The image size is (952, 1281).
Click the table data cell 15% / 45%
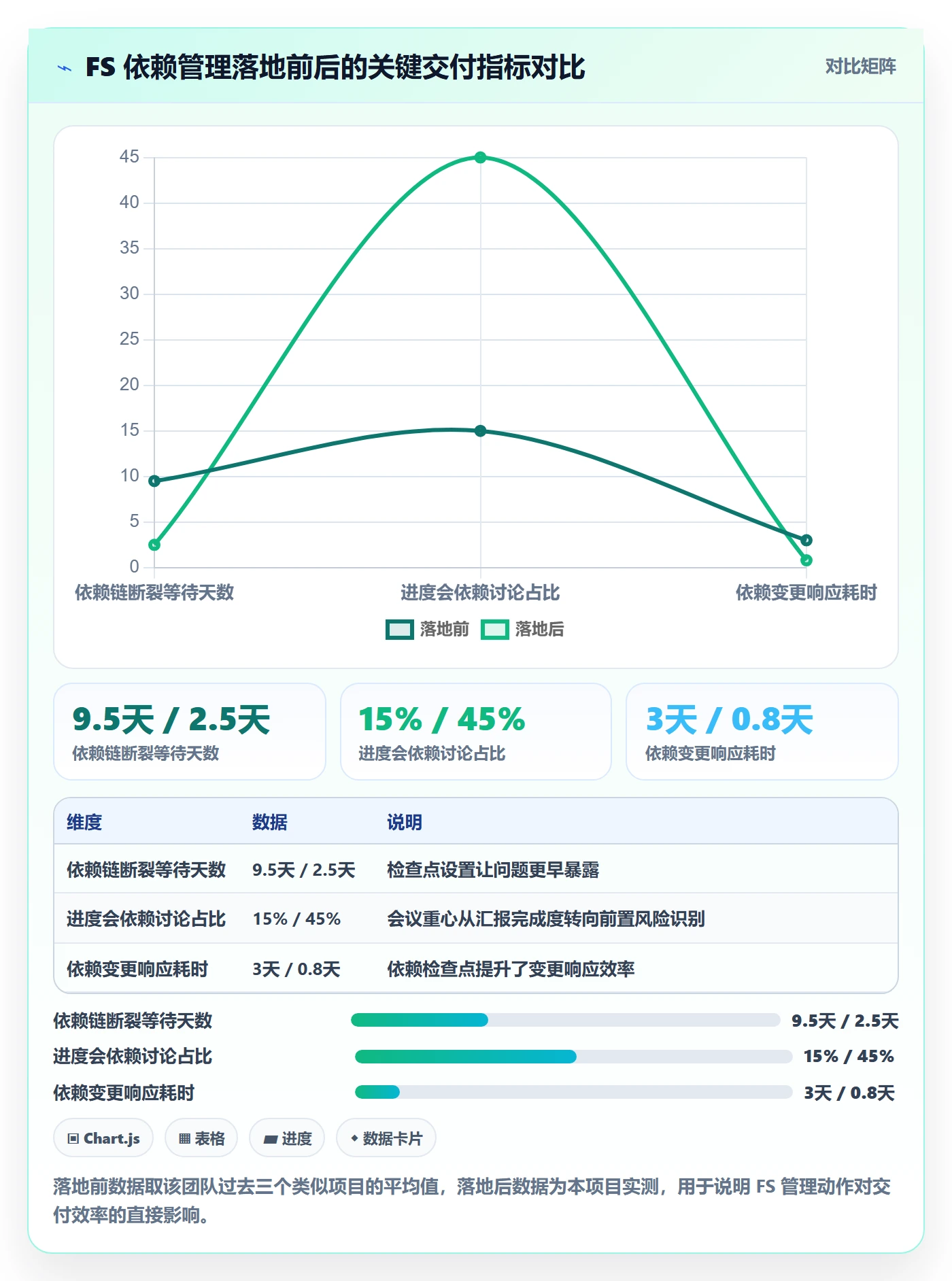296,919
